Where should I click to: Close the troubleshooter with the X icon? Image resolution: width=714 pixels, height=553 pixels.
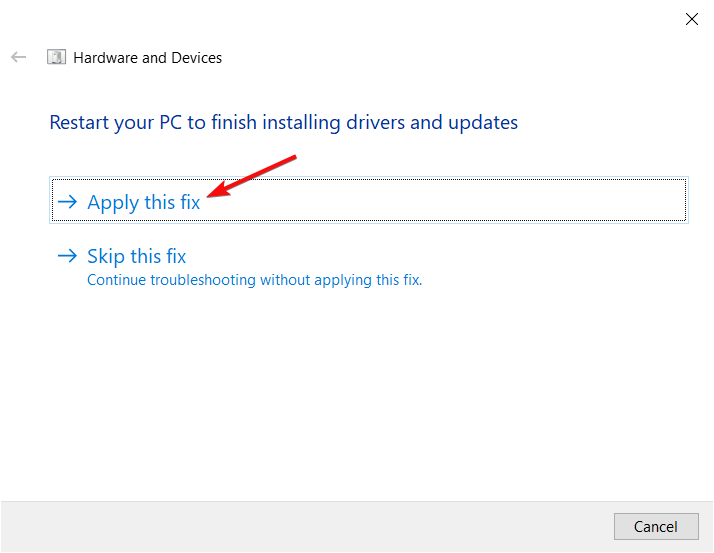[x=692, y=19]
